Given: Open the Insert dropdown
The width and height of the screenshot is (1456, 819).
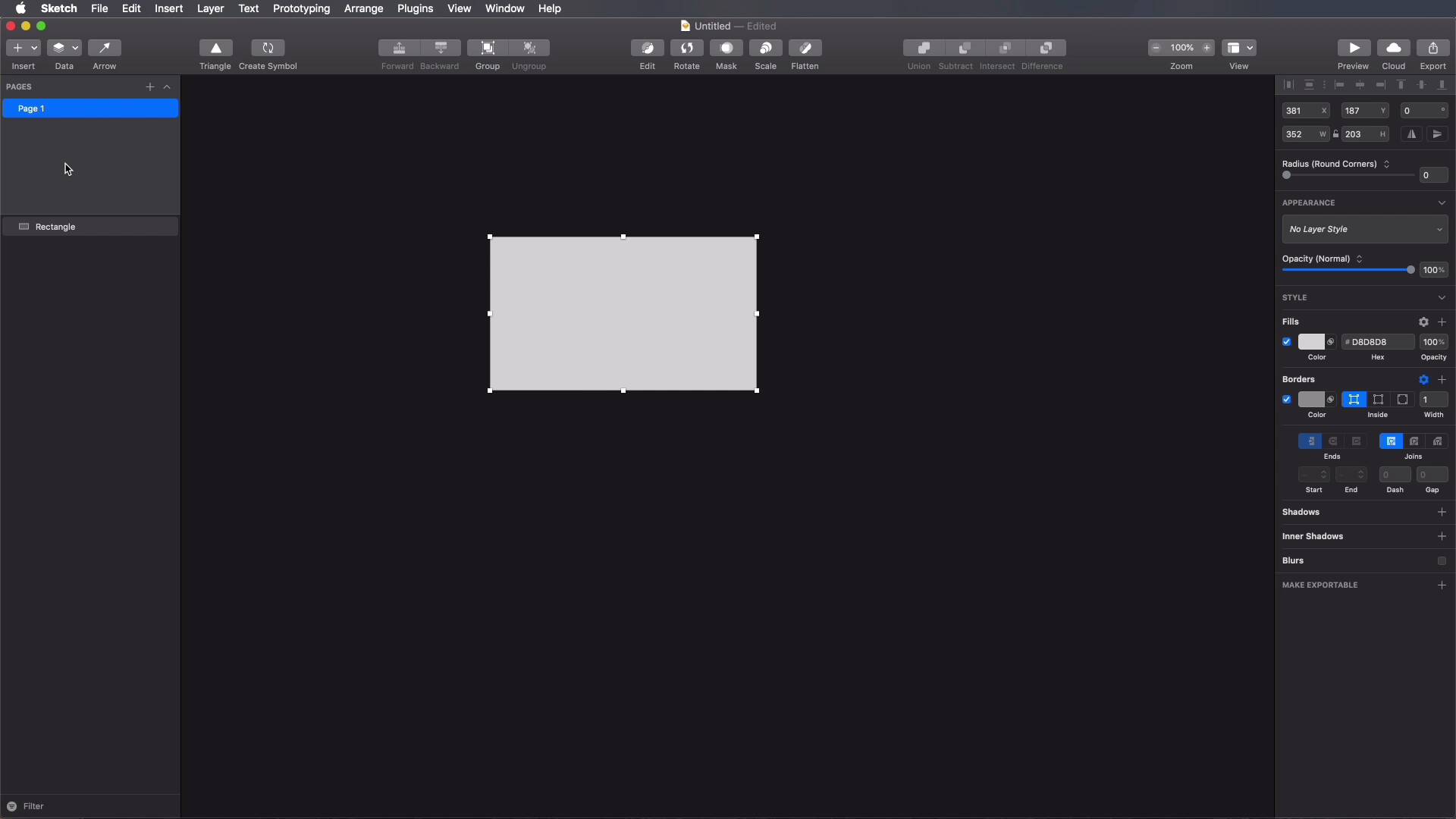Looking at the screenshot, I should click(x=24, y=48).
